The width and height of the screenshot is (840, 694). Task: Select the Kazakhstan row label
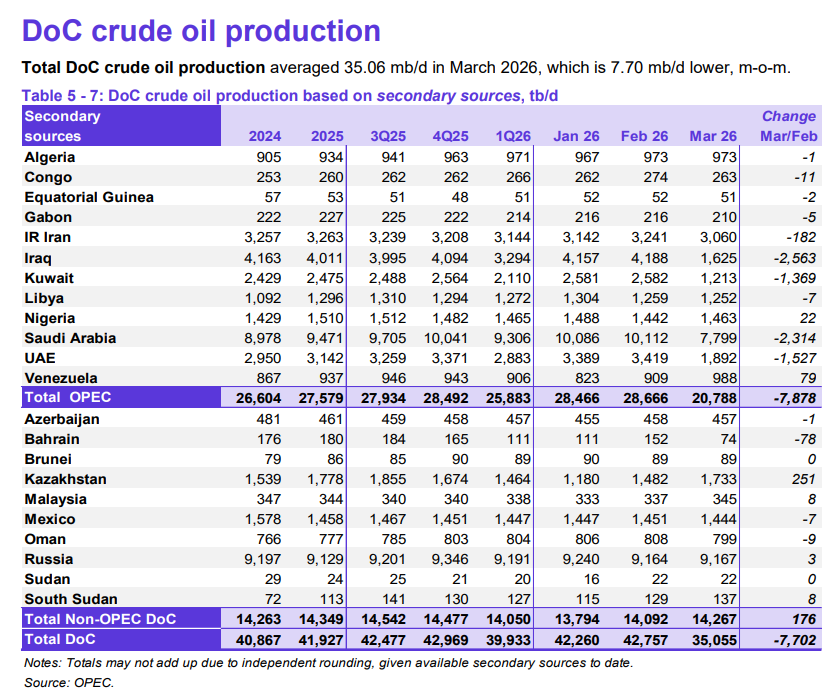[x=65, y=479]
